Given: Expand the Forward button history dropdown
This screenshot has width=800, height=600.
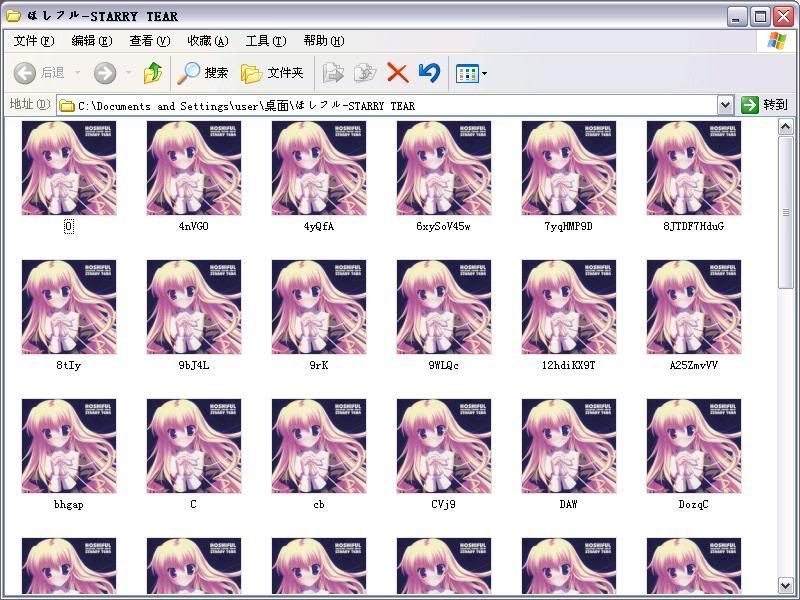Looking at the screenshot, I should [x=129, y=73].
